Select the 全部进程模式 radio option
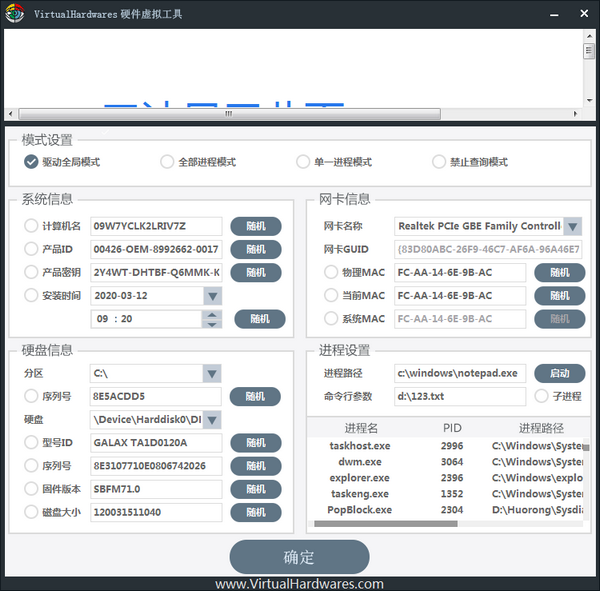Viewport: 600px width, 591px height. tap(167, 162)
